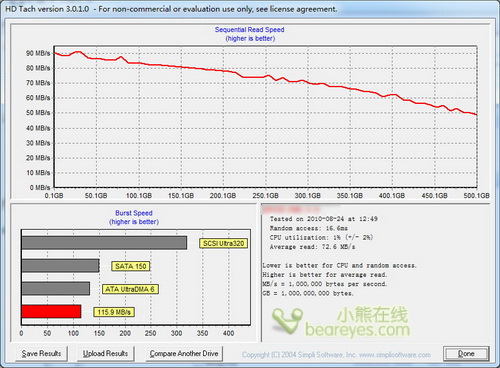Click the HD Tach title bar
This screenshot has width=500, height=368.
(250, 9)
